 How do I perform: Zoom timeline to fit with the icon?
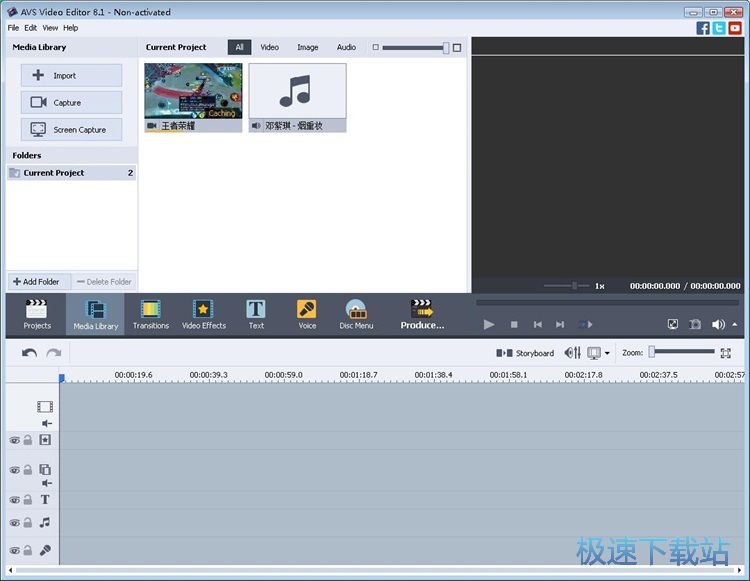tap(726, 353)
